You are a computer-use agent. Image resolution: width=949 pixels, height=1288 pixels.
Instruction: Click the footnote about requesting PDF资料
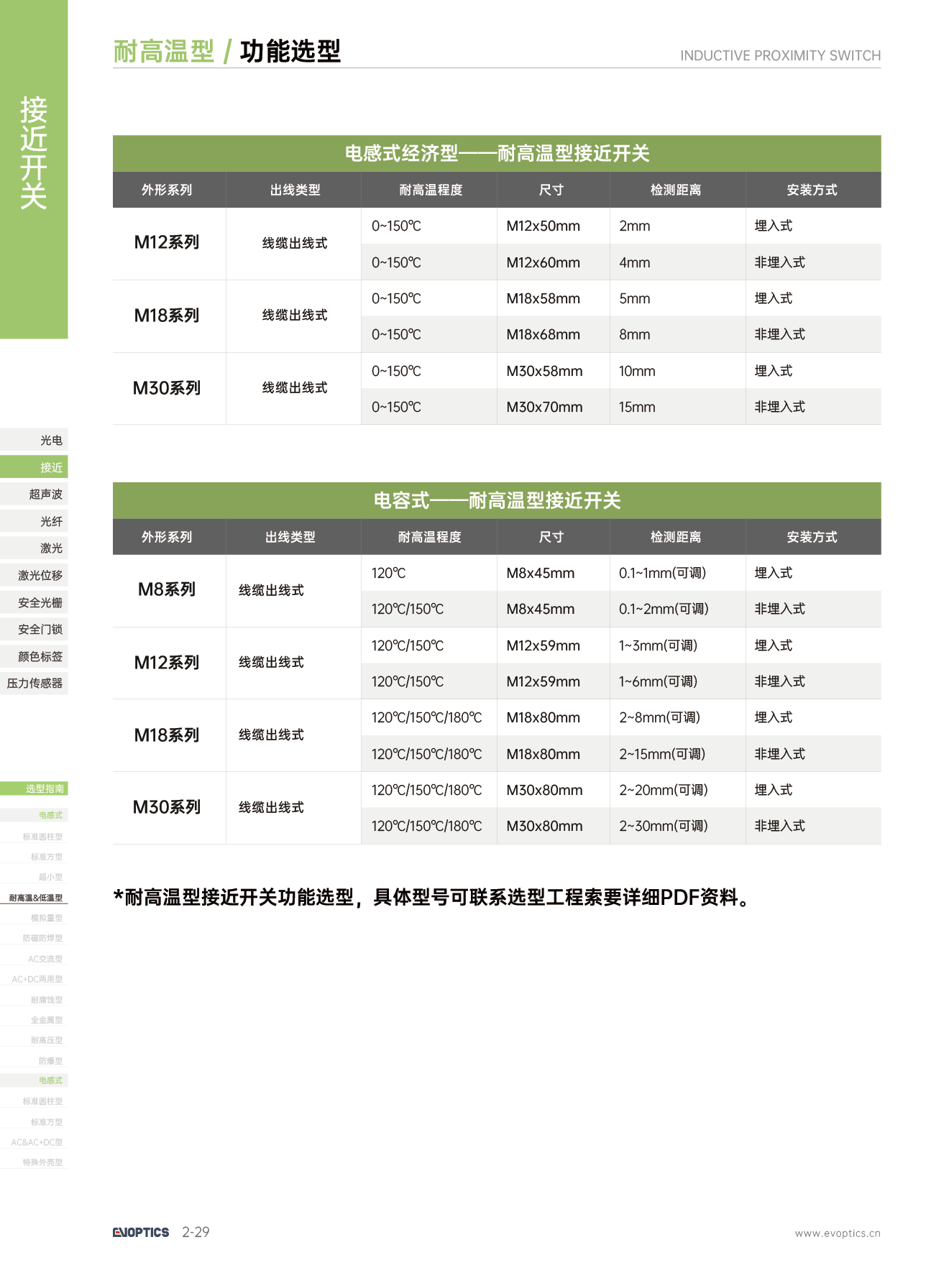(x=433, y=897)
